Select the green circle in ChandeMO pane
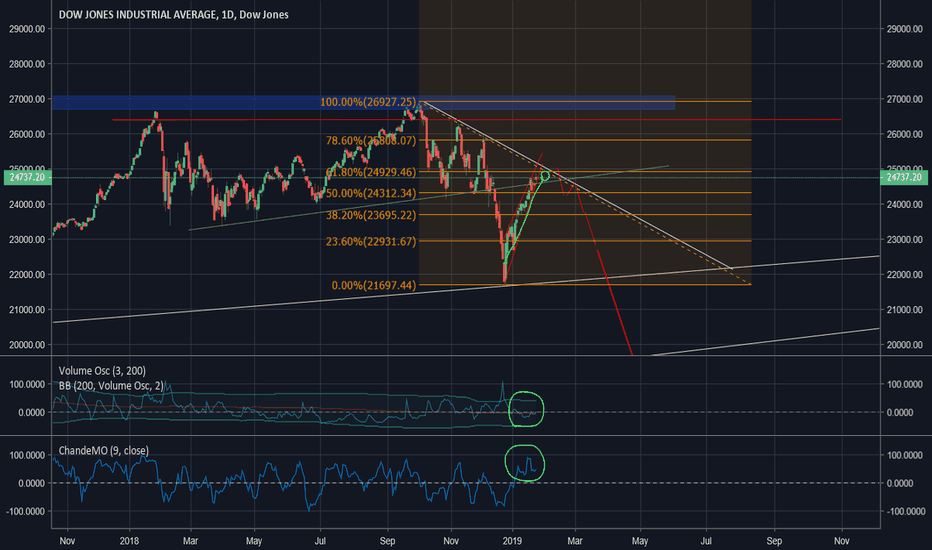The width and height of the screenshot is (932, 550). pyautogui.click(x=525, y=463)
